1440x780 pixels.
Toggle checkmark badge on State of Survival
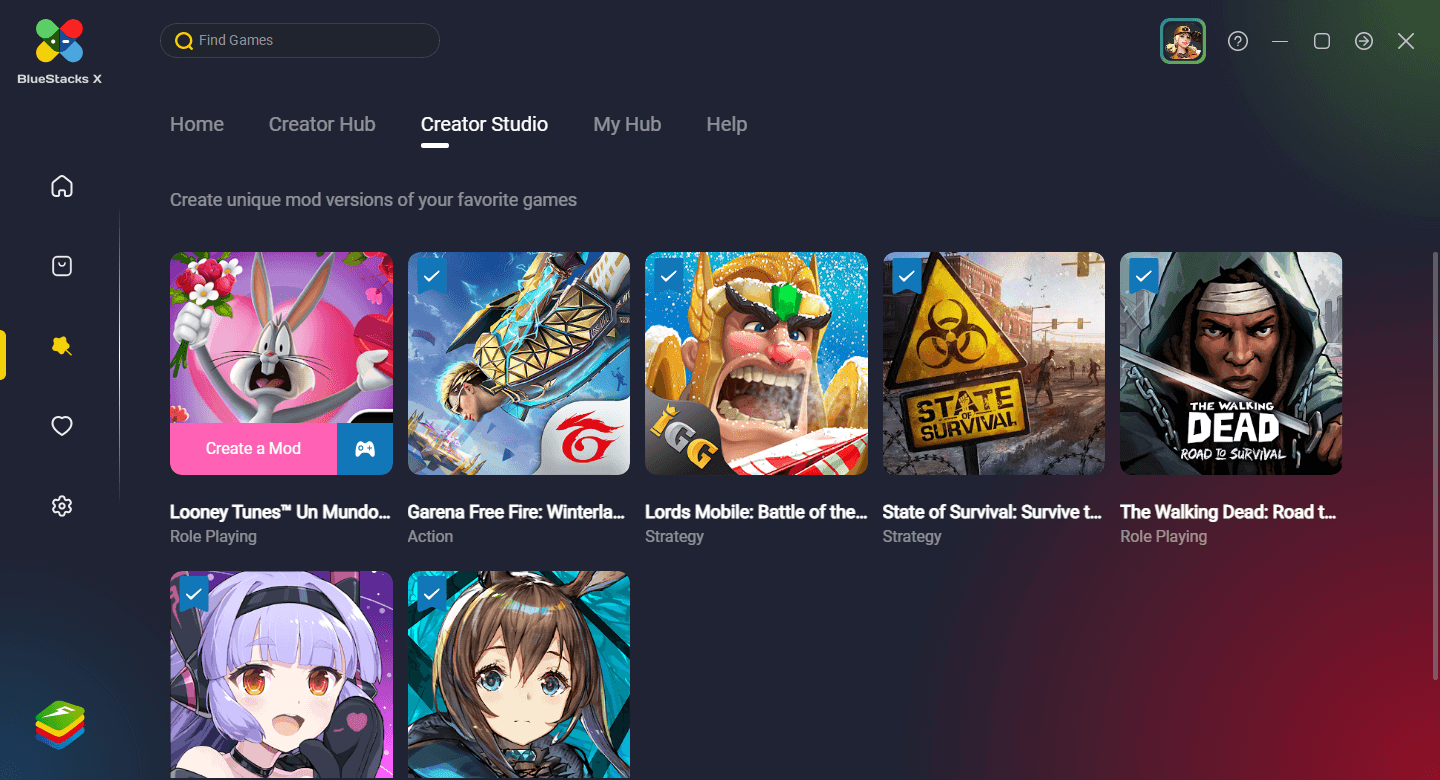pos(907,274)
